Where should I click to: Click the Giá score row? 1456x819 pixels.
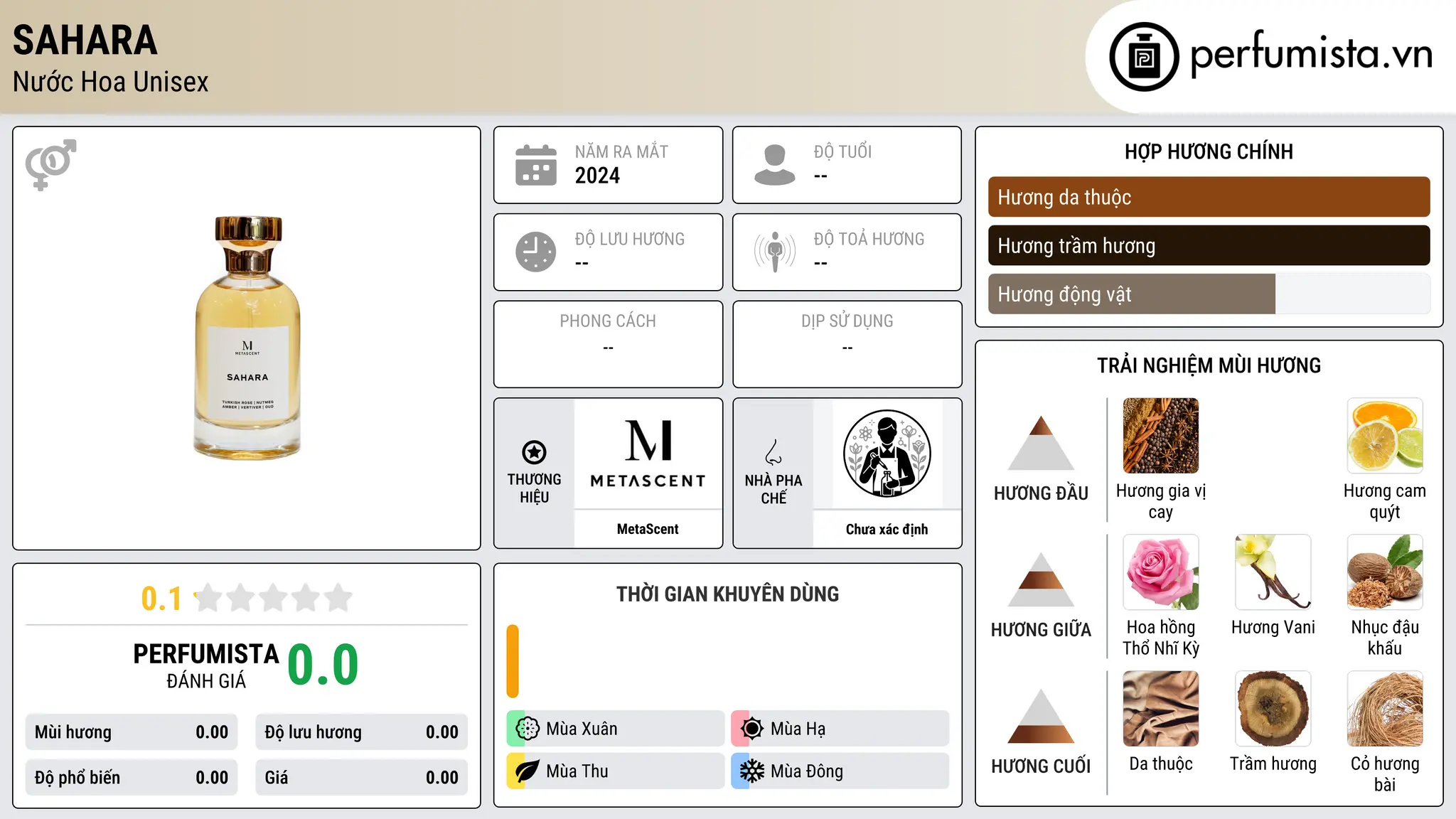(x=362, y=778)
